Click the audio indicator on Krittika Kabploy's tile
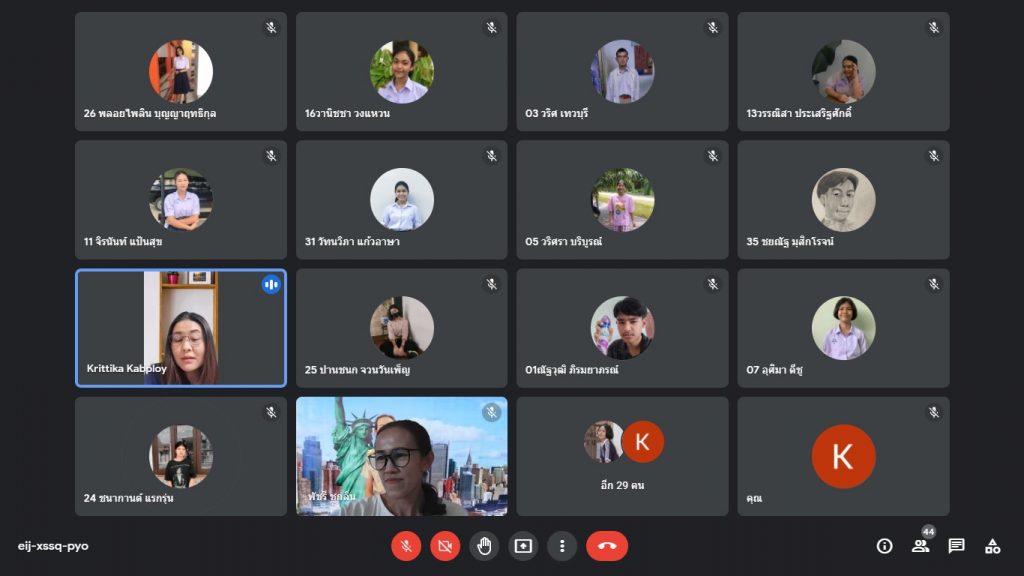This screenshot has height=576, width=1024. [271, 284]
